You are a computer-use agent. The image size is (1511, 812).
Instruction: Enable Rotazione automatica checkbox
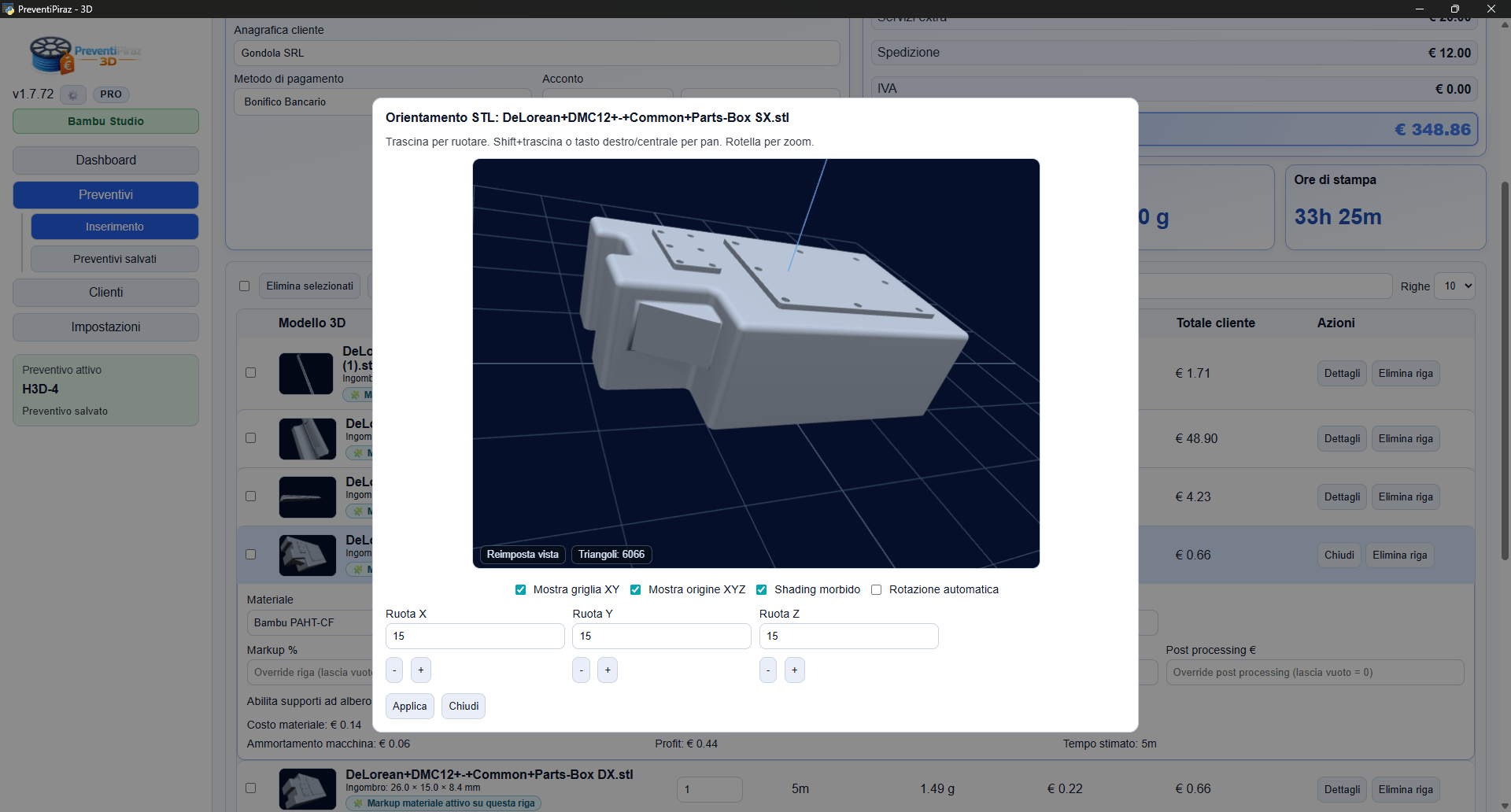click(876, 590)
